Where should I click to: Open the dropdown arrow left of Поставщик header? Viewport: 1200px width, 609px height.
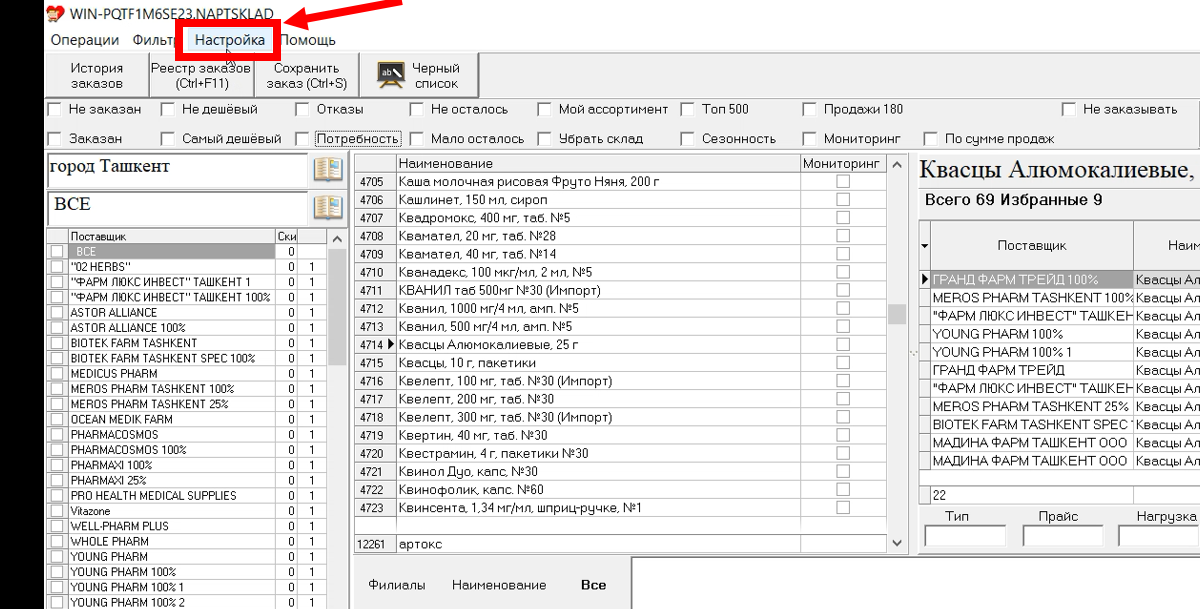(x=925, y=245)
